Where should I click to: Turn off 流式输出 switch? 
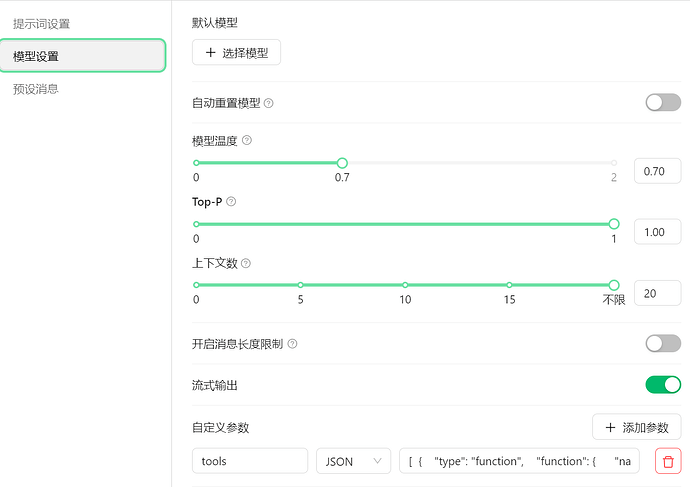coord(663,384)
